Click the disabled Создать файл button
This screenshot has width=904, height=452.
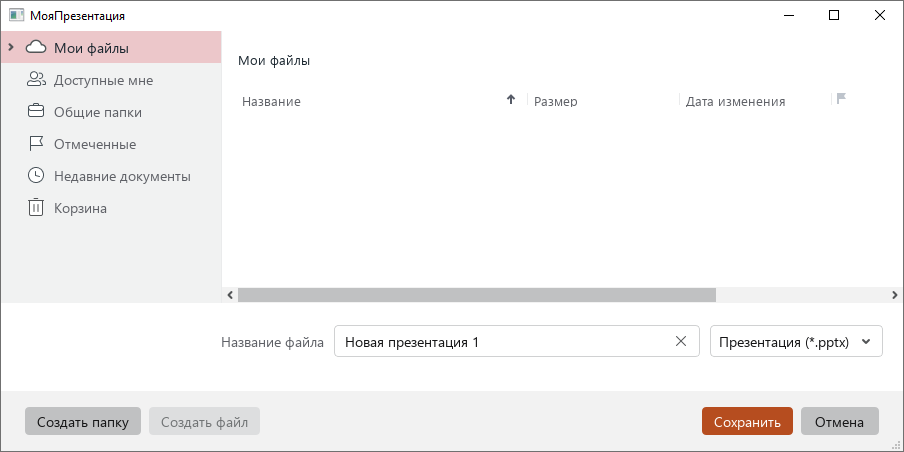click(x=204, y=421)
